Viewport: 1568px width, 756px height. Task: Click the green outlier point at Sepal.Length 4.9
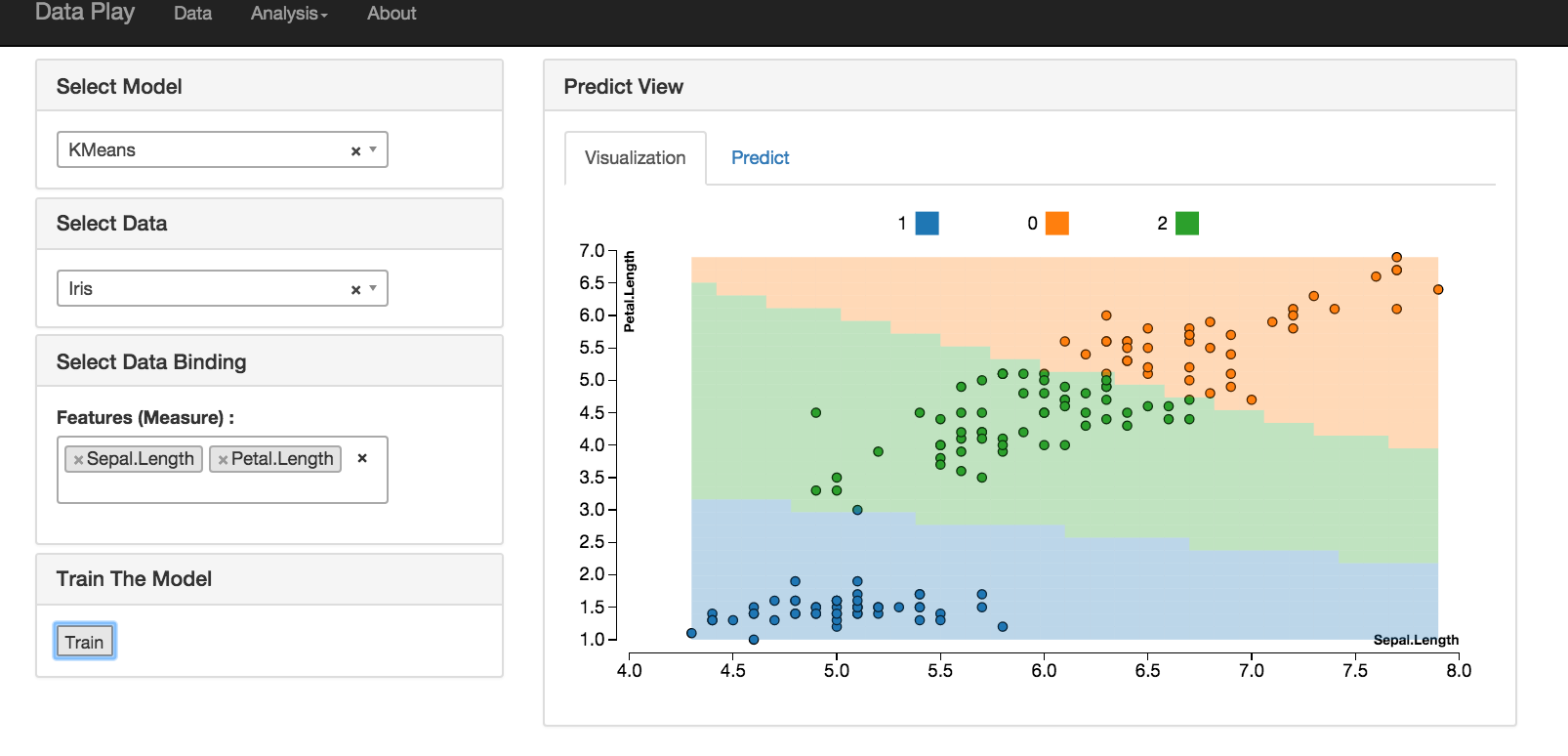point(816,413)
